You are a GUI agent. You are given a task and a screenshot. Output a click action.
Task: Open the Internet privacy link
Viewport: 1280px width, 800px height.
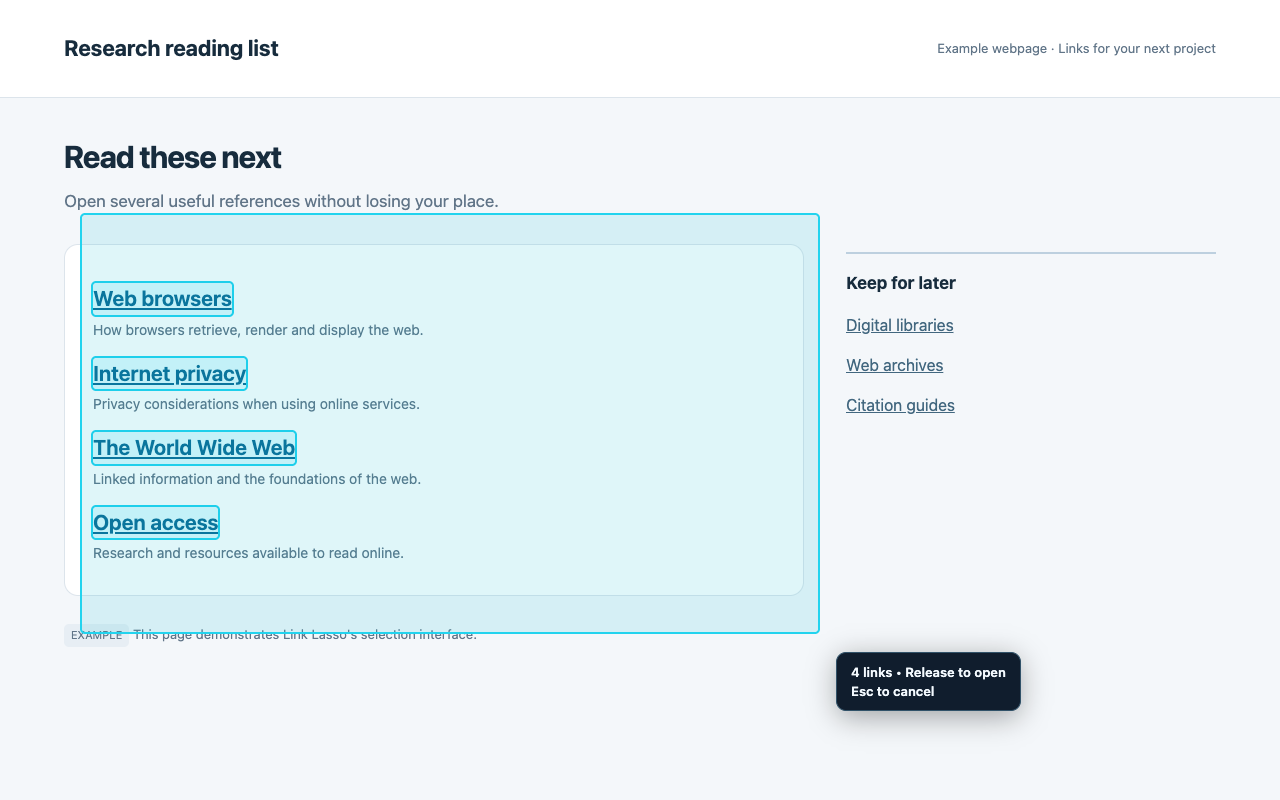[x=169, y=374]
